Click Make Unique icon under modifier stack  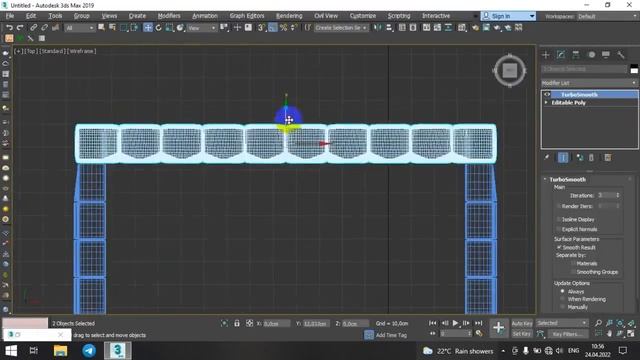click(580, 158)
